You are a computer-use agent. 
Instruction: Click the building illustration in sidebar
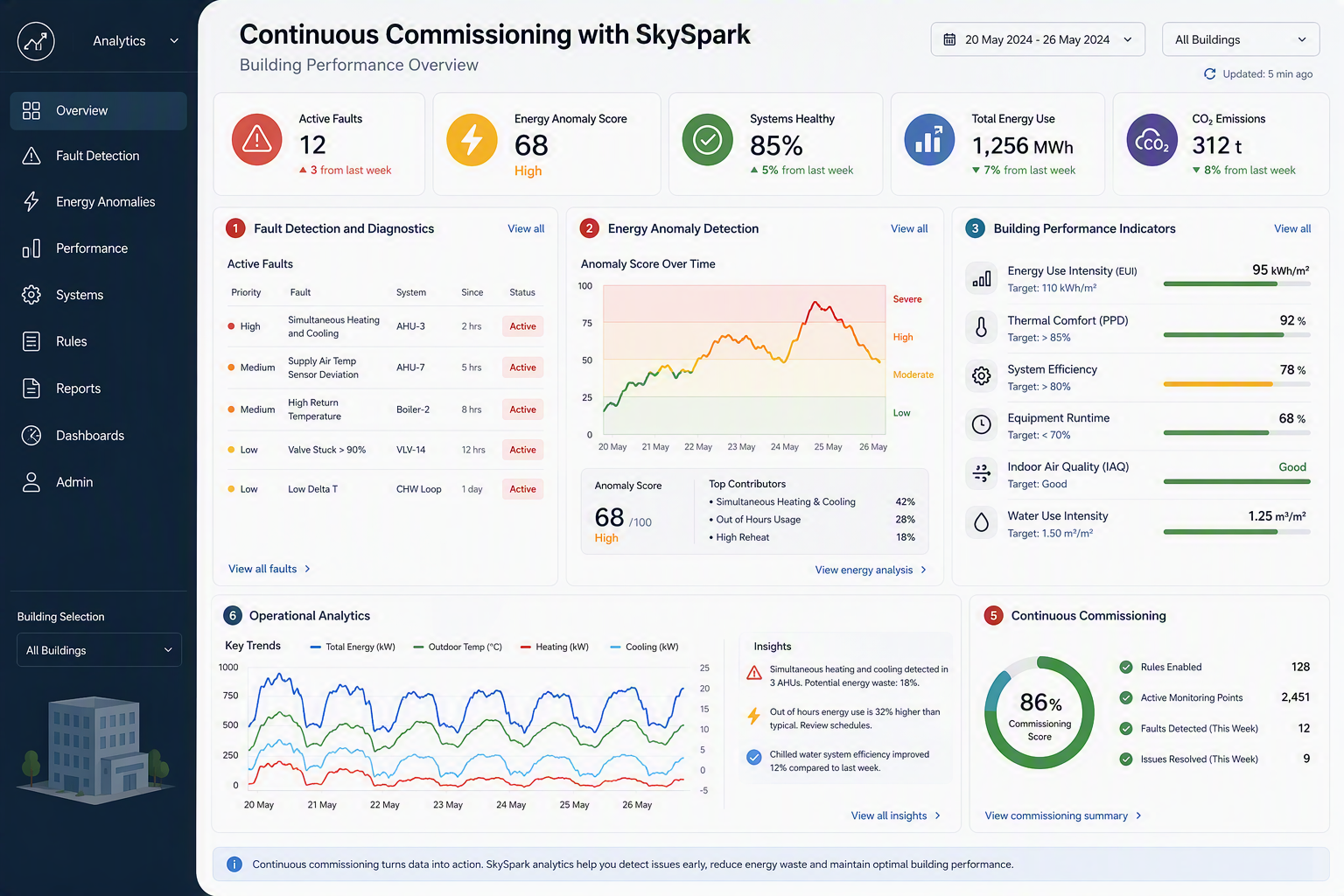click(x=94, y=749)
